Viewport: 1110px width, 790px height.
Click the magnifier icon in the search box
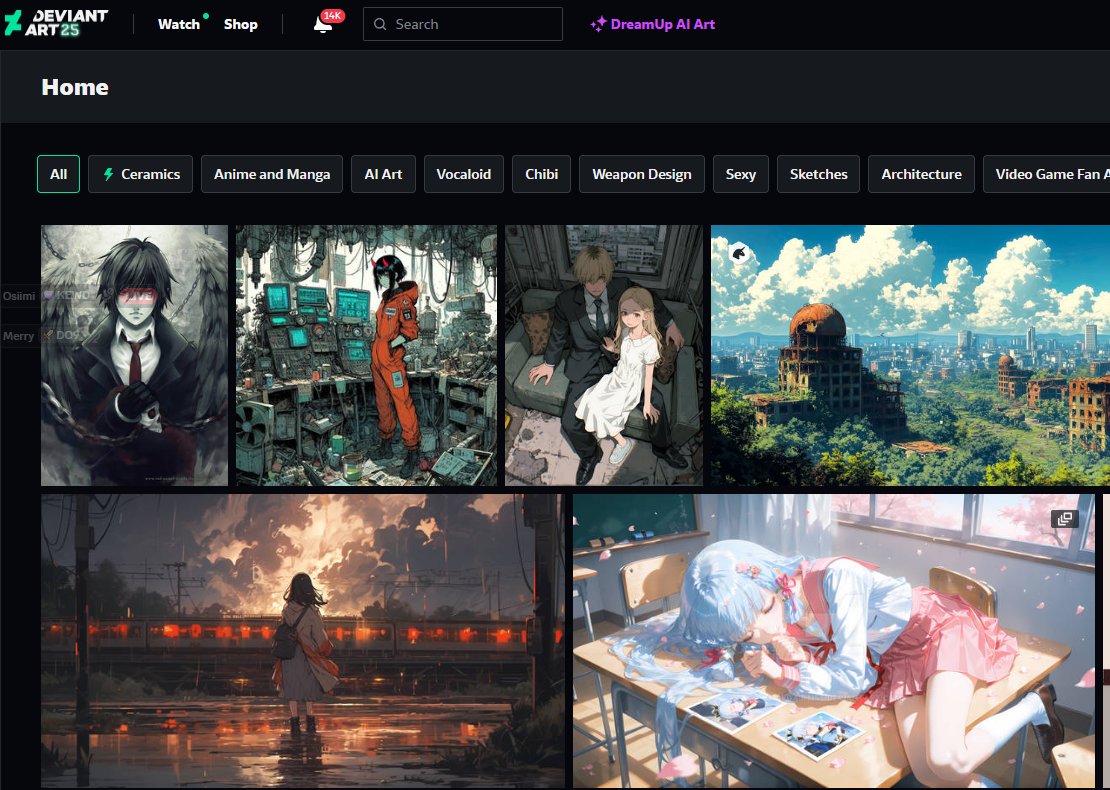(x=380, y=24)
